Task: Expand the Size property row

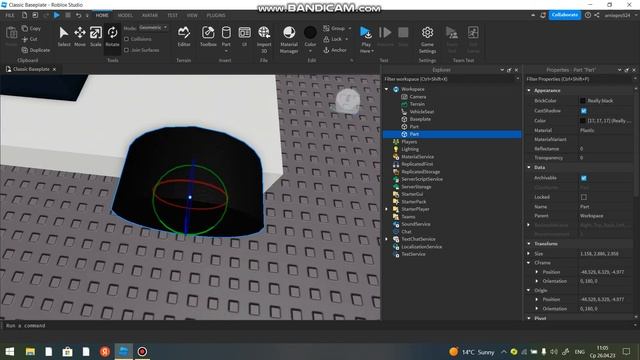Action: pyautogui.click(x=529, y=253)
